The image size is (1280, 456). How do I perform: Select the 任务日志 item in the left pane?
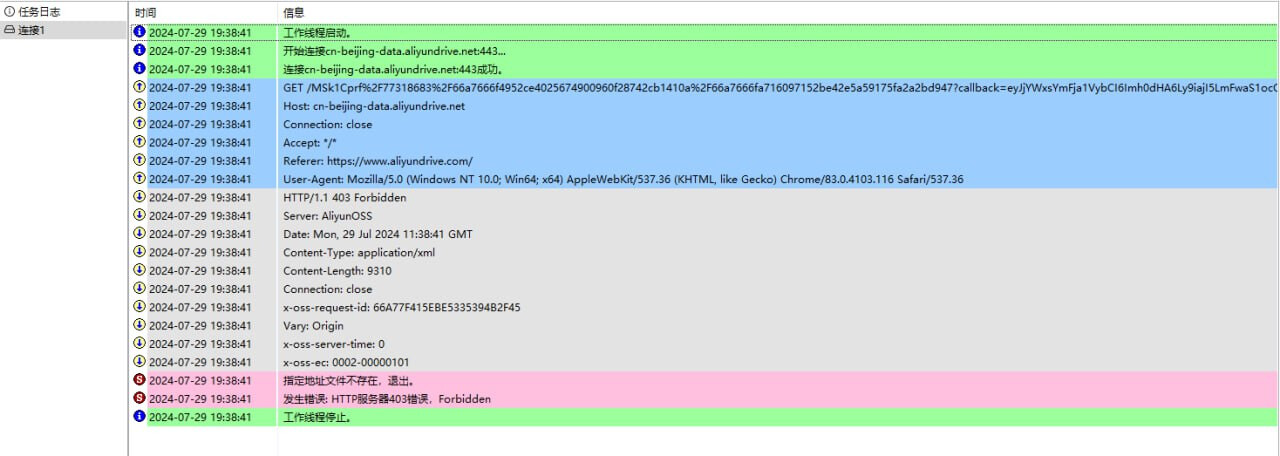39,12
